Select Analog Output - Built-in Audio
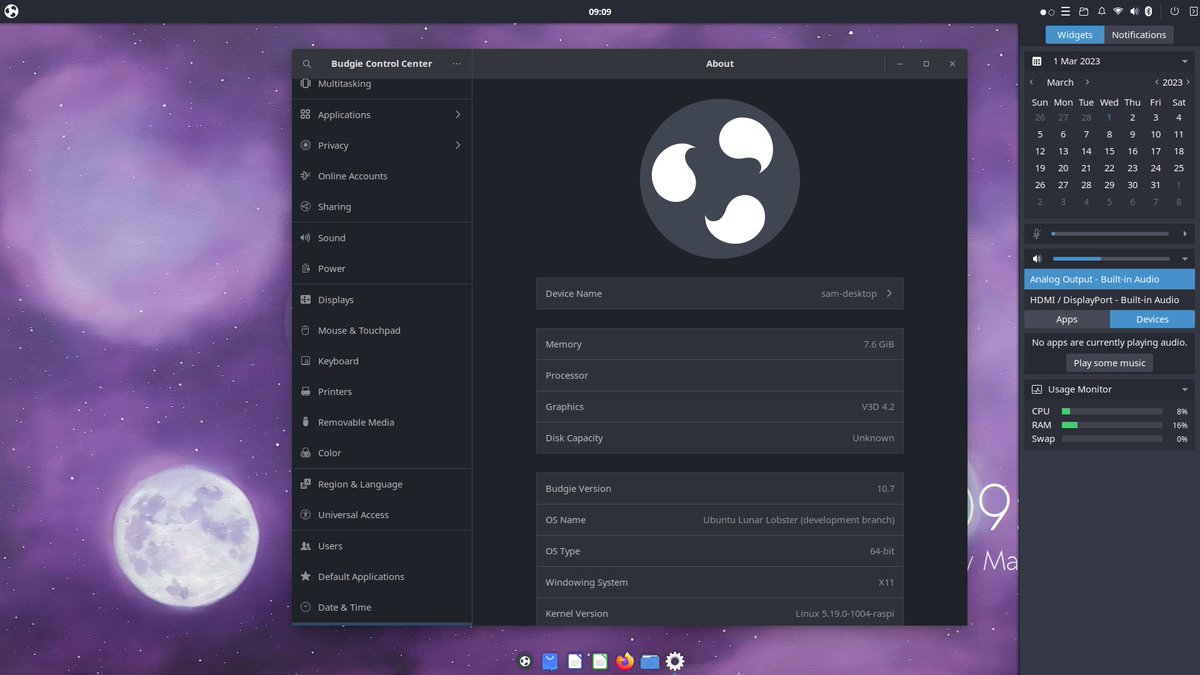 coord(1110,279)
